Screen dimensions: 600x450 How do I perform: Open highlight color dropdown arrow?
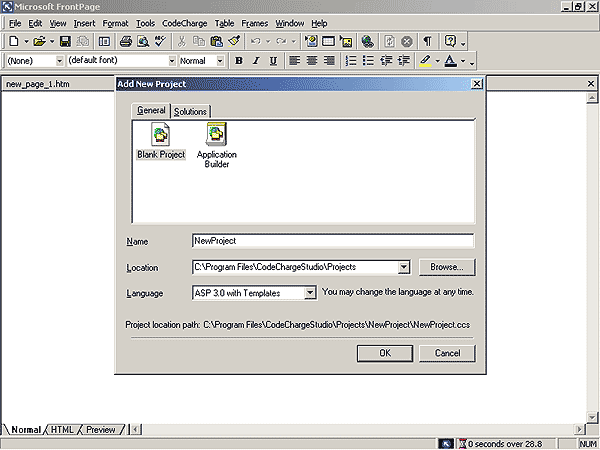point(437,61)
